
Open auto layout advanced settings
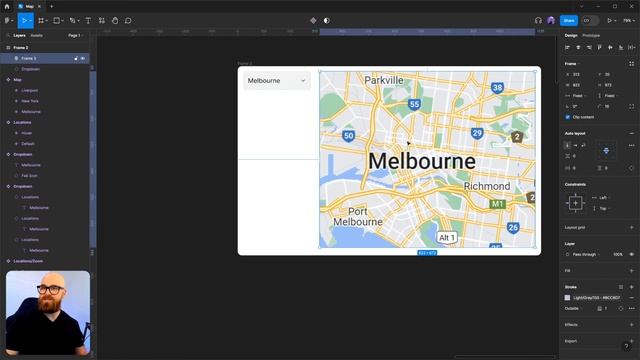631,145
